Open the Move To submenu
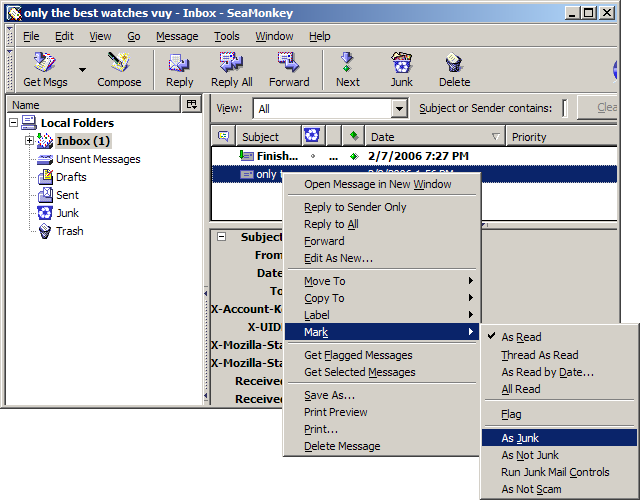640x500 pixels. coord(325,282)
